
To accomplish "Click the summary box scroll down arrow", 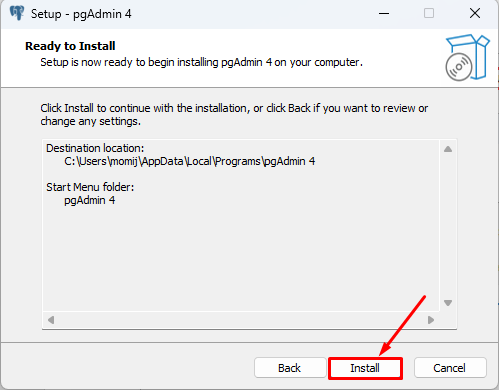I will click(x=448, y=303).
